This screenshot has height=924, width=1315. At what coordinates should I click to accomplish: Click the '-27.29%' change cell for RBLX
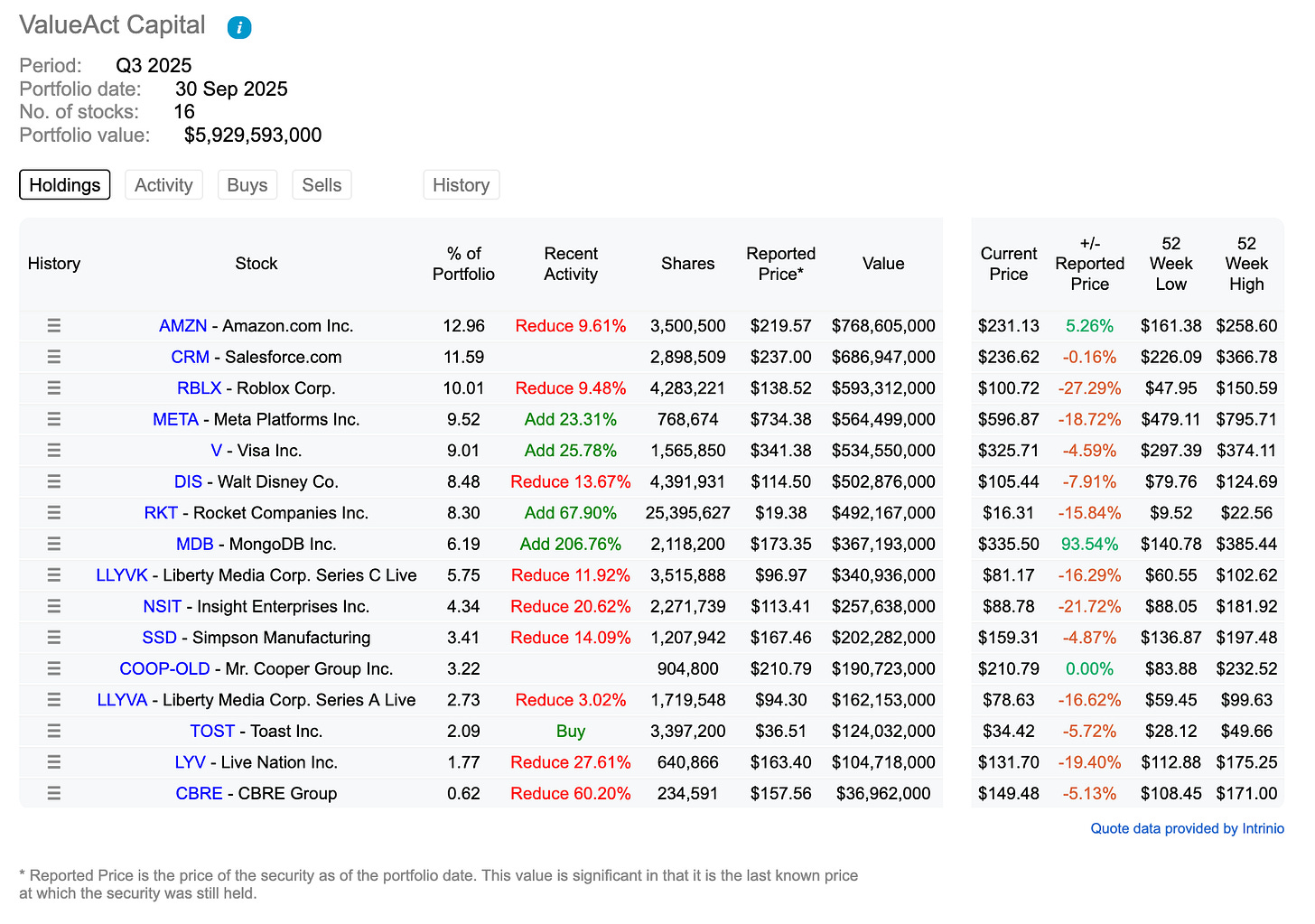pos(1090,388)
